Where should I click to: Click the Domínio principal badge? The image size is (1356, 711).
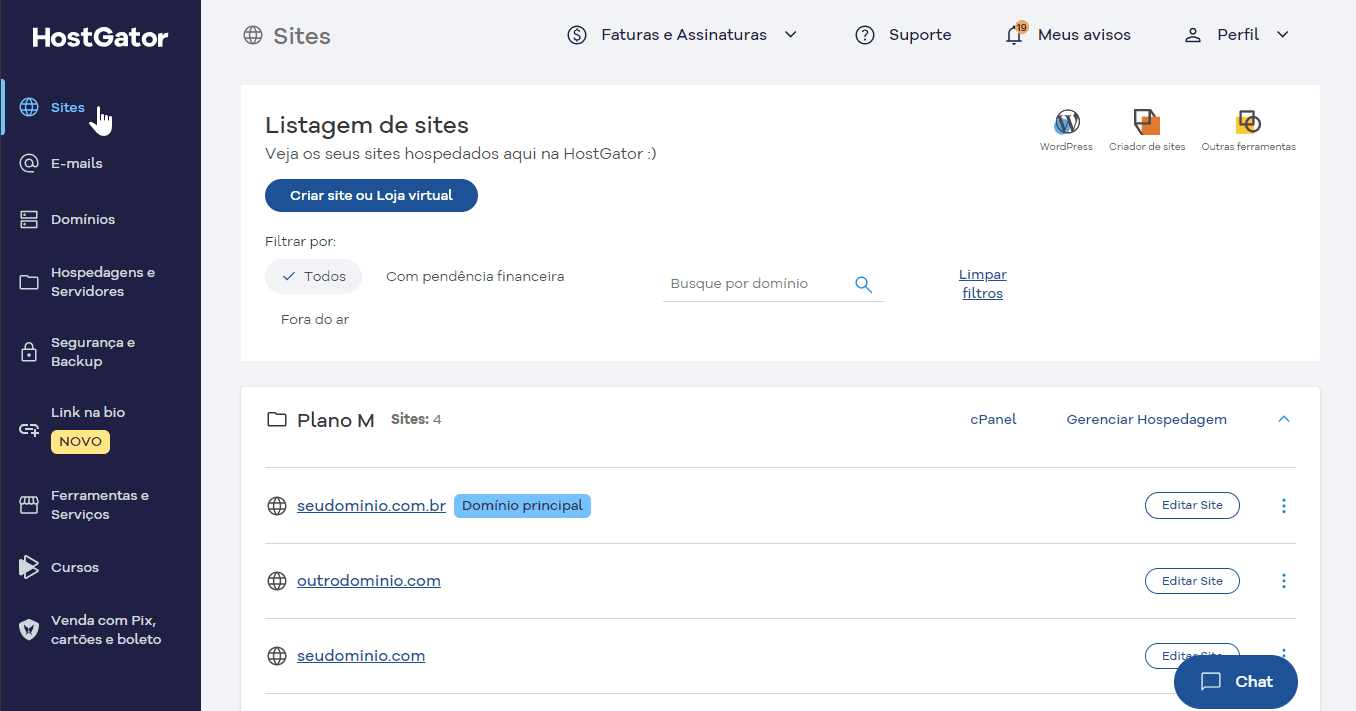tap(522, 506)
